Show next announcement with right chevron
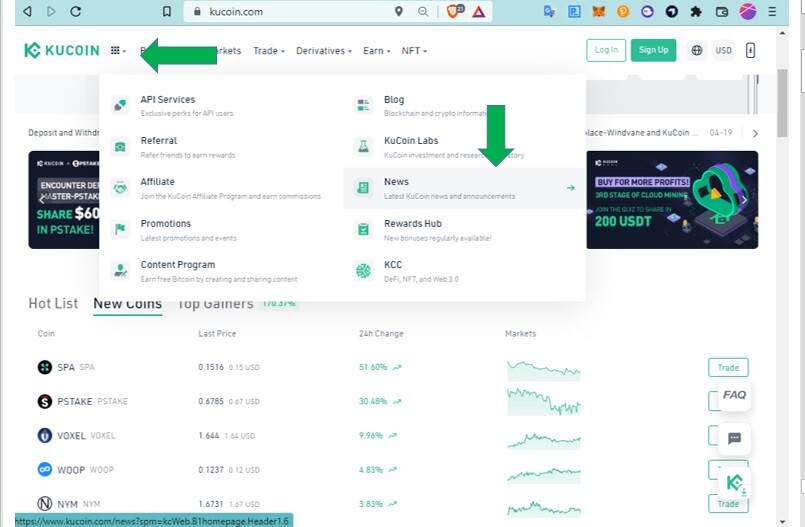This screenshot has width=805, height=527. pyautogui.click(x=755, y=133)
